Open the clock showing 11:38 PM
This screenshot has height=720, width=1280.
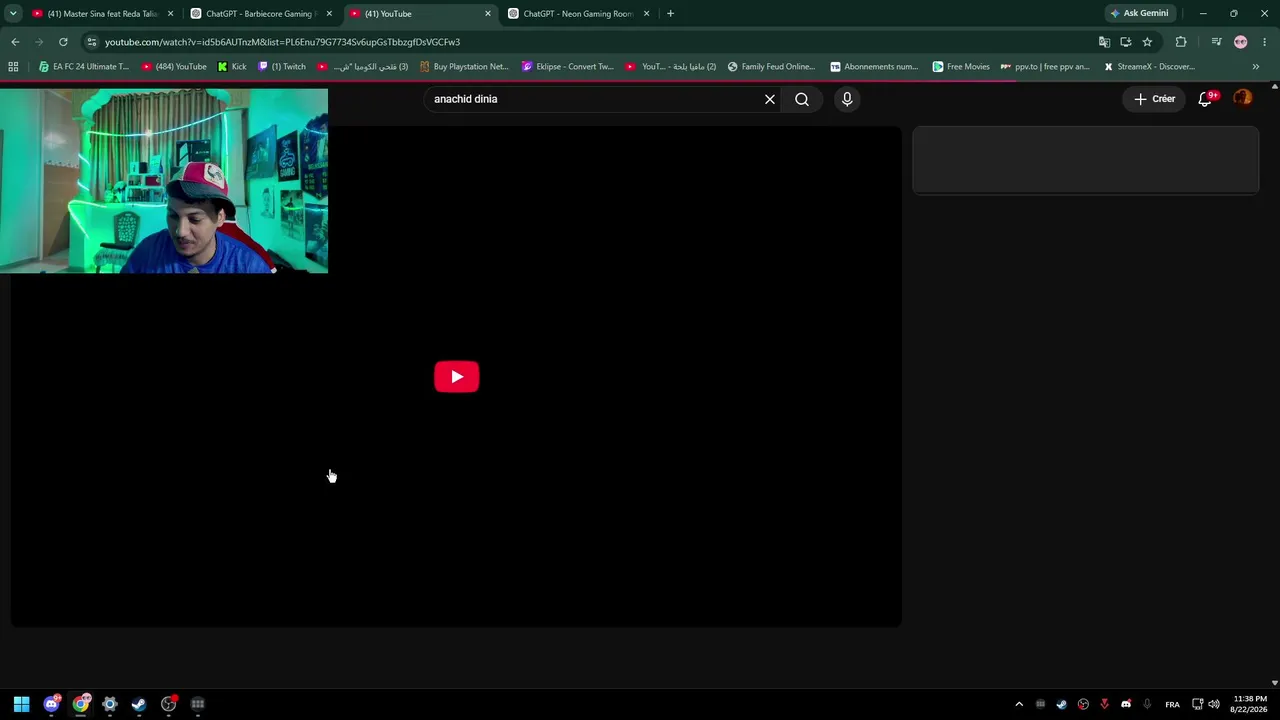pyautogui.click(x=1250, y=704)
